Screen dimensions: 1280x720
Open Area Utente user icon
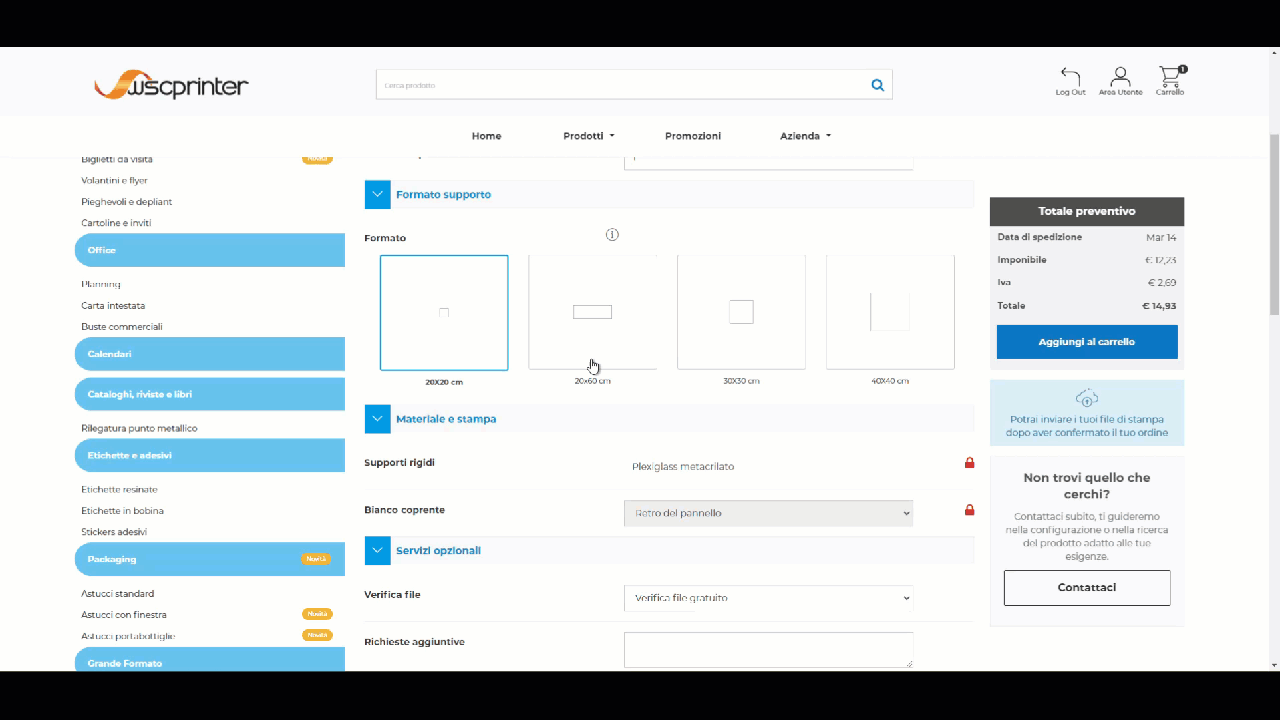[x=1120, y=76]
